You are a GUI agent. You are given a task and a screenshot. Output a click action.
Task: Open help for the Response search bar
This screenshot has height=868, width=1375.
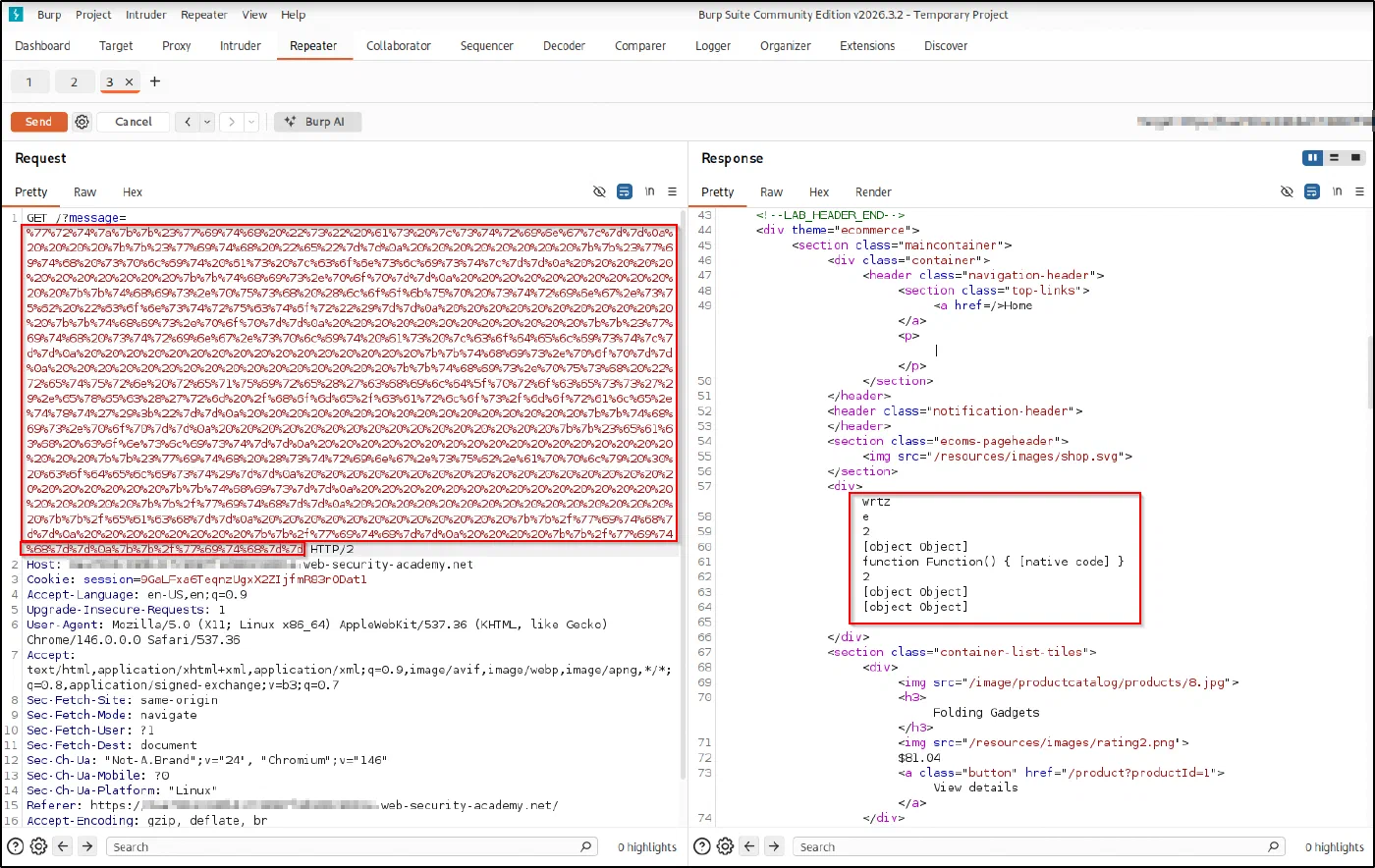703,846
